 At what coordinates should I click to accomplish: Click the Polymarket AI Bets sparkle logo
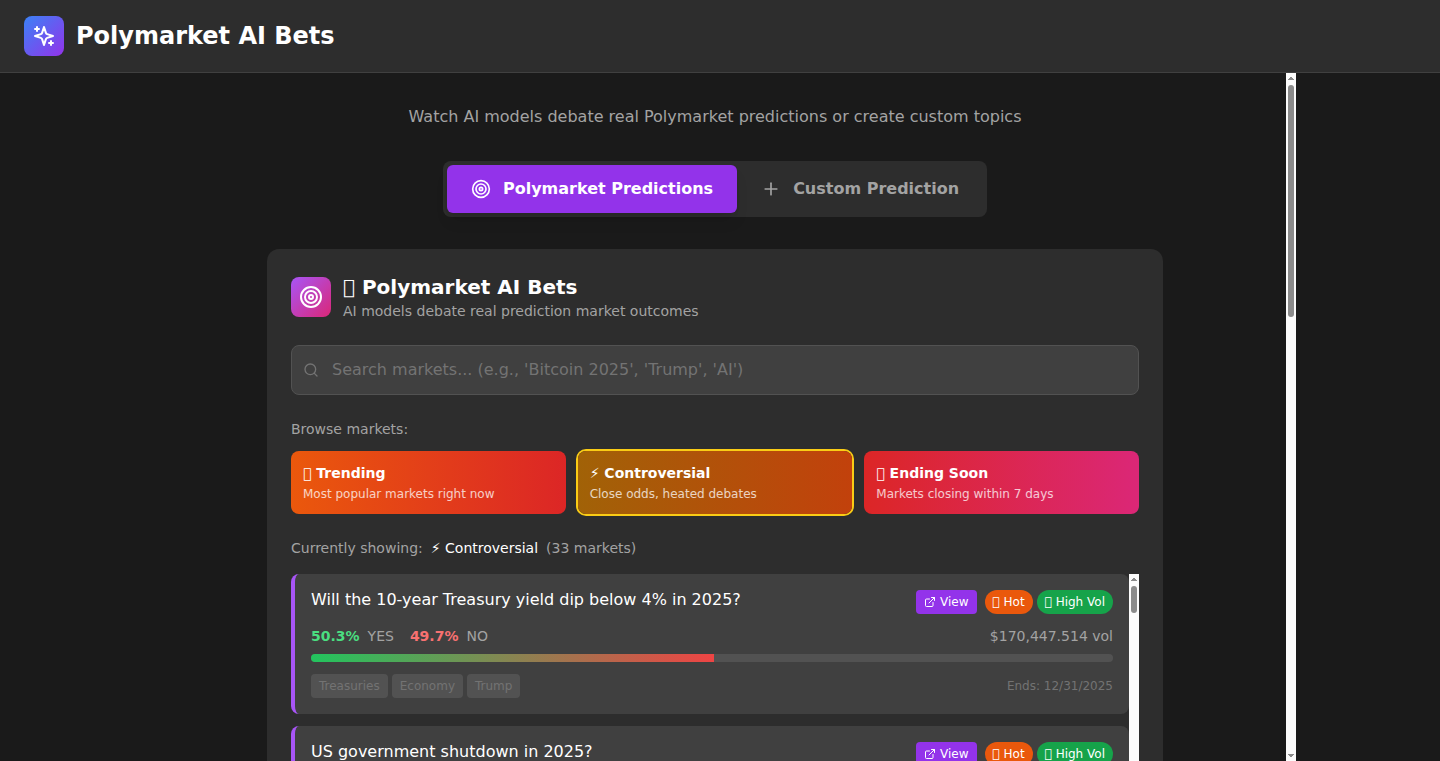44,36
